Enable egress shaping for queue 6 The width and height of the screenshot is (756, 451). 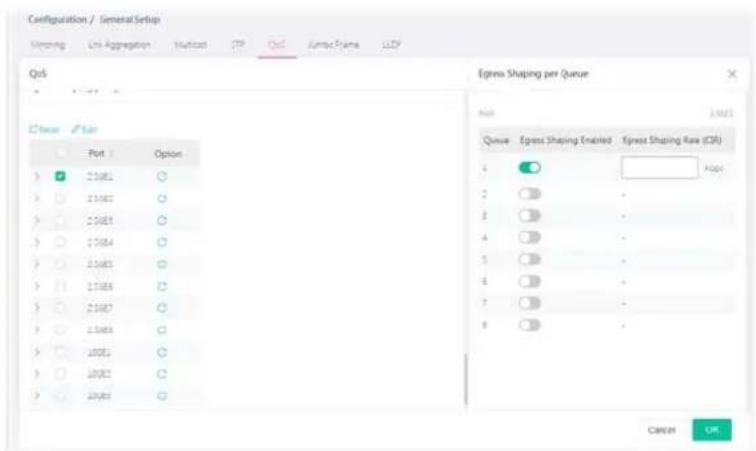pyautogui.click(x=529, y=281)
